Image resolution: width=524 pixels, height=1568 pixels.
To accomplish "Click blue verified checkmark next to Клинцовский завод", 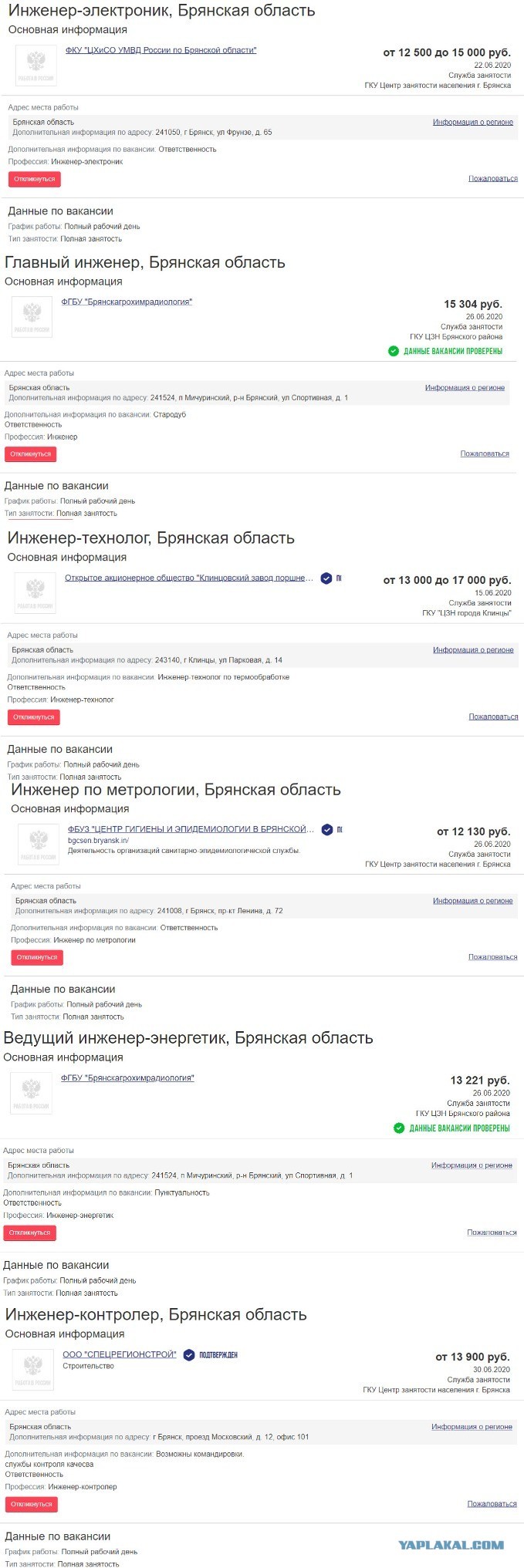I will coord(326,578).
